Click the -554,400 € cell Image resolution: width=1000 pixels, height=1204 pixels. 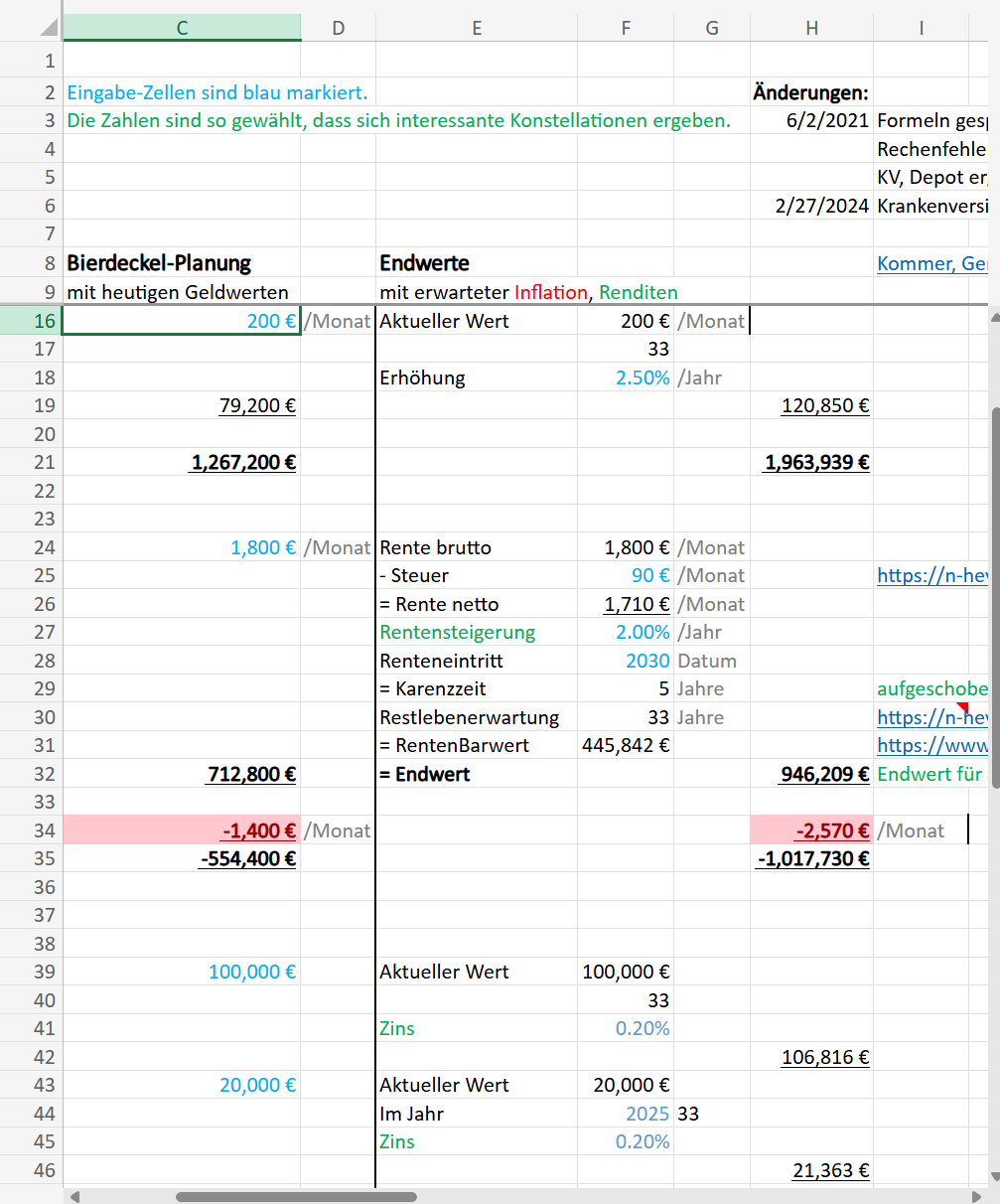point(182,858)
